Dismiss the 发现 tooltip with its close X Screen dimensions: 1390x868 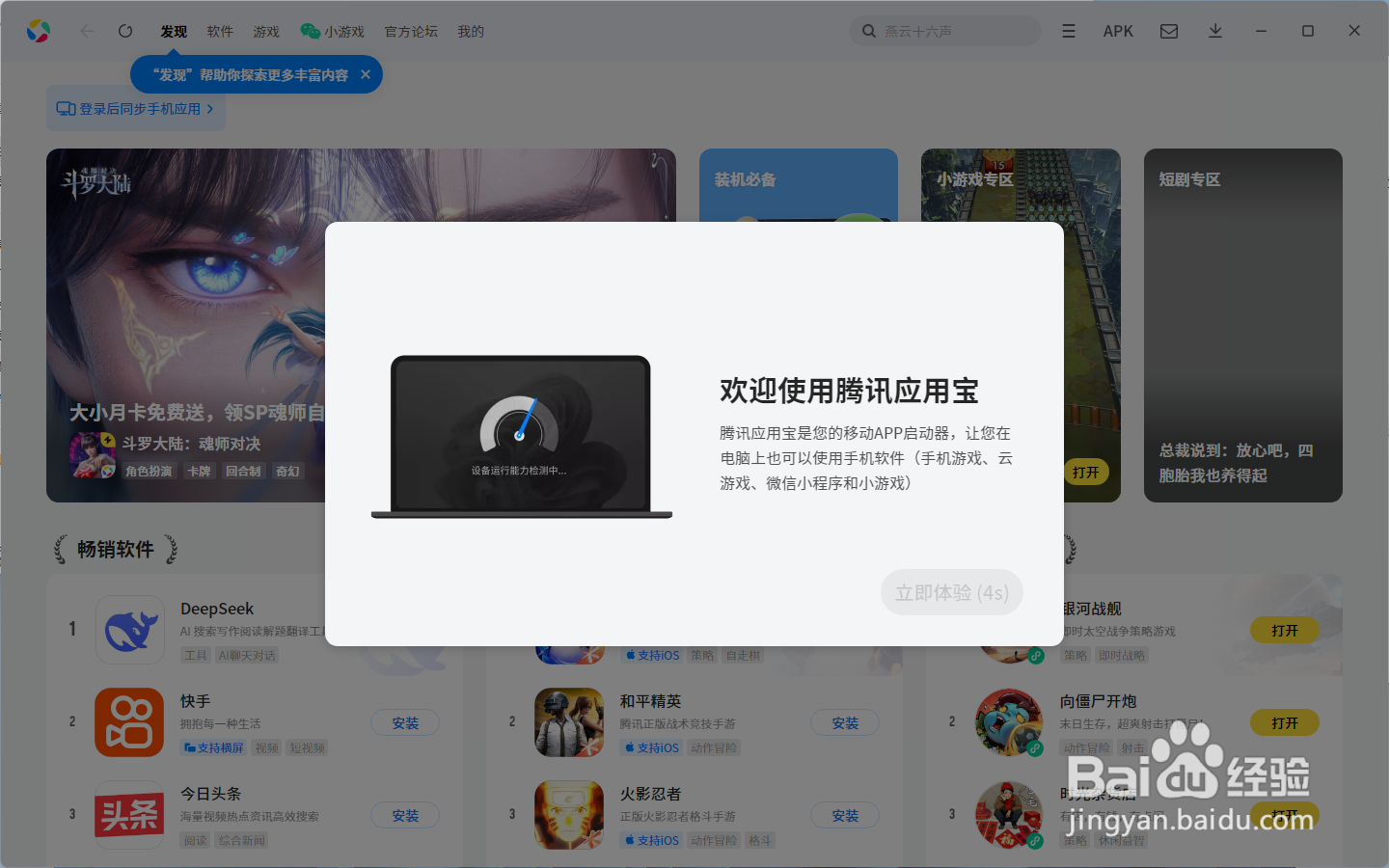pyautogui.click(x=366, y=74)
